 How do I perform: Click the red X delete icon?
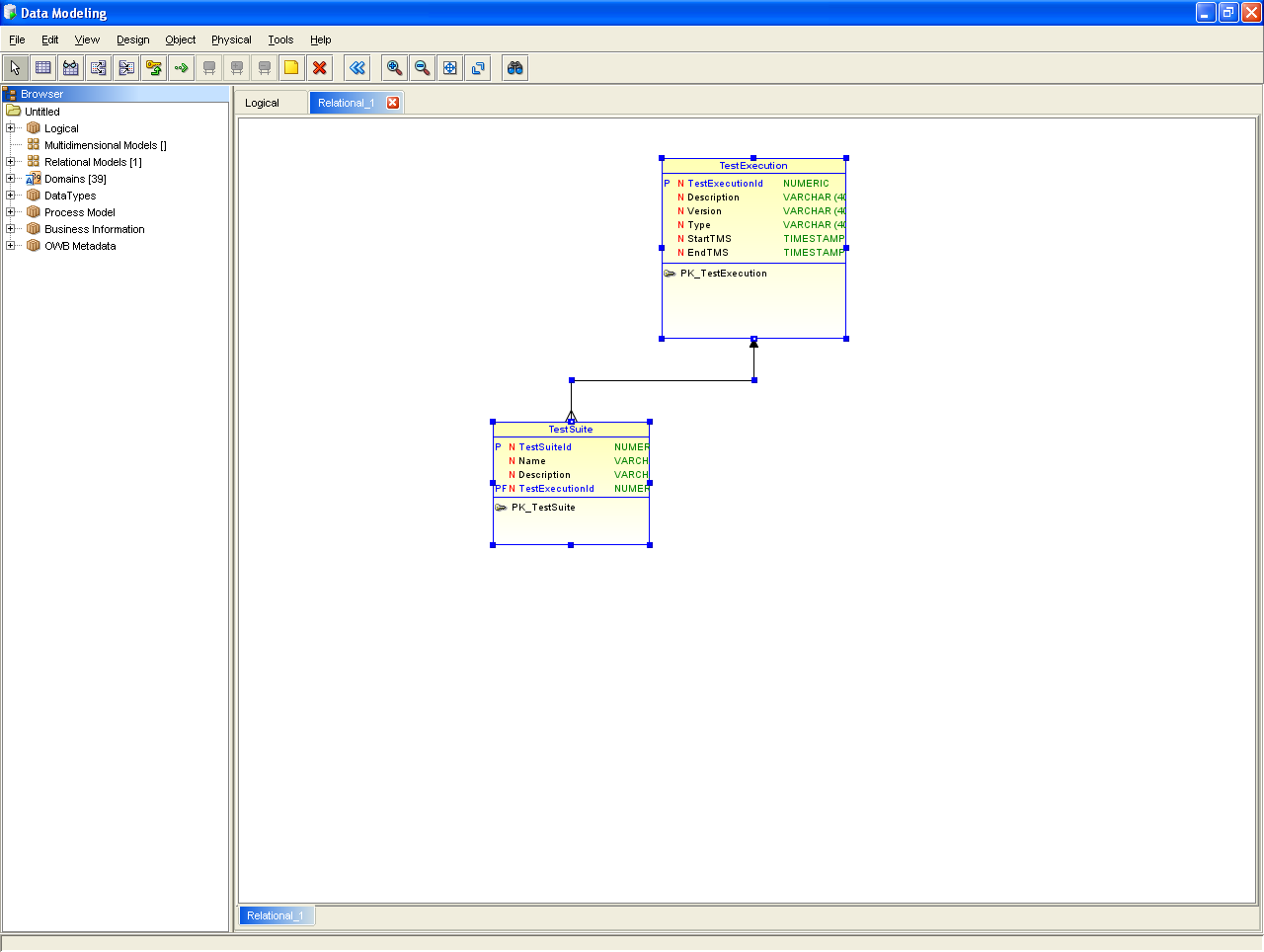320,67
